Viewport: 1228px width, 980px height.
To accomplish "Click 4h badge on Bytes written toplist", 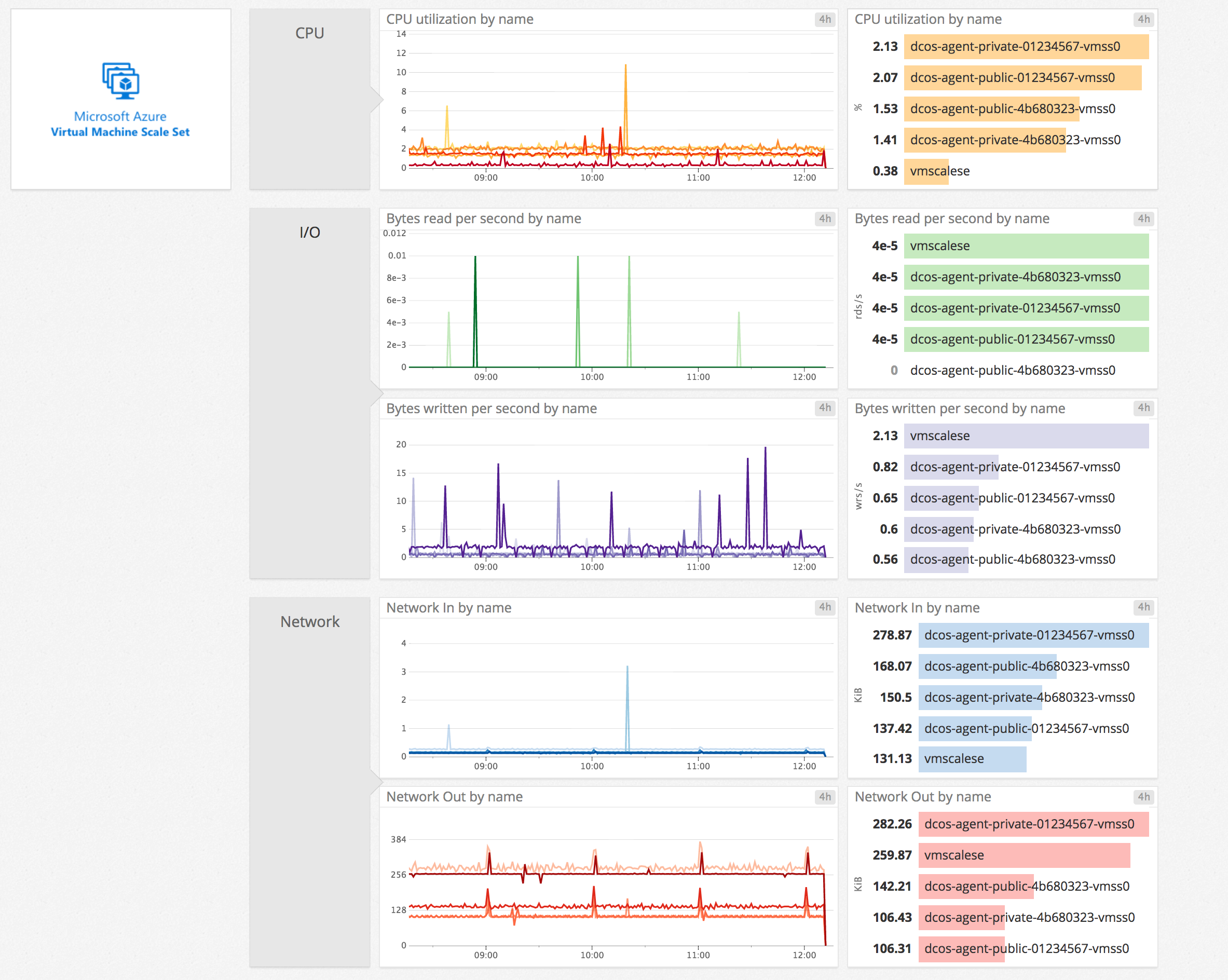I will (x=1144, y=408).
